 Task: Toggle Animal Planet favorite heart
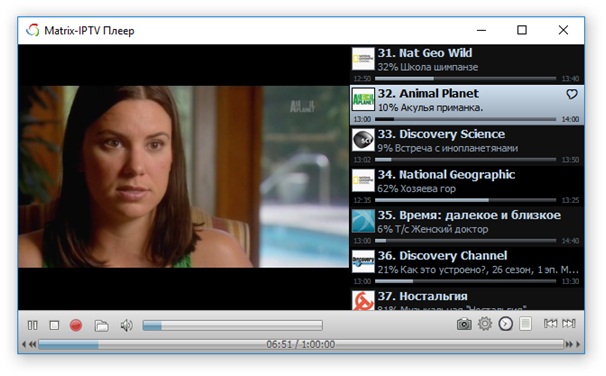[x=572, y=94]
